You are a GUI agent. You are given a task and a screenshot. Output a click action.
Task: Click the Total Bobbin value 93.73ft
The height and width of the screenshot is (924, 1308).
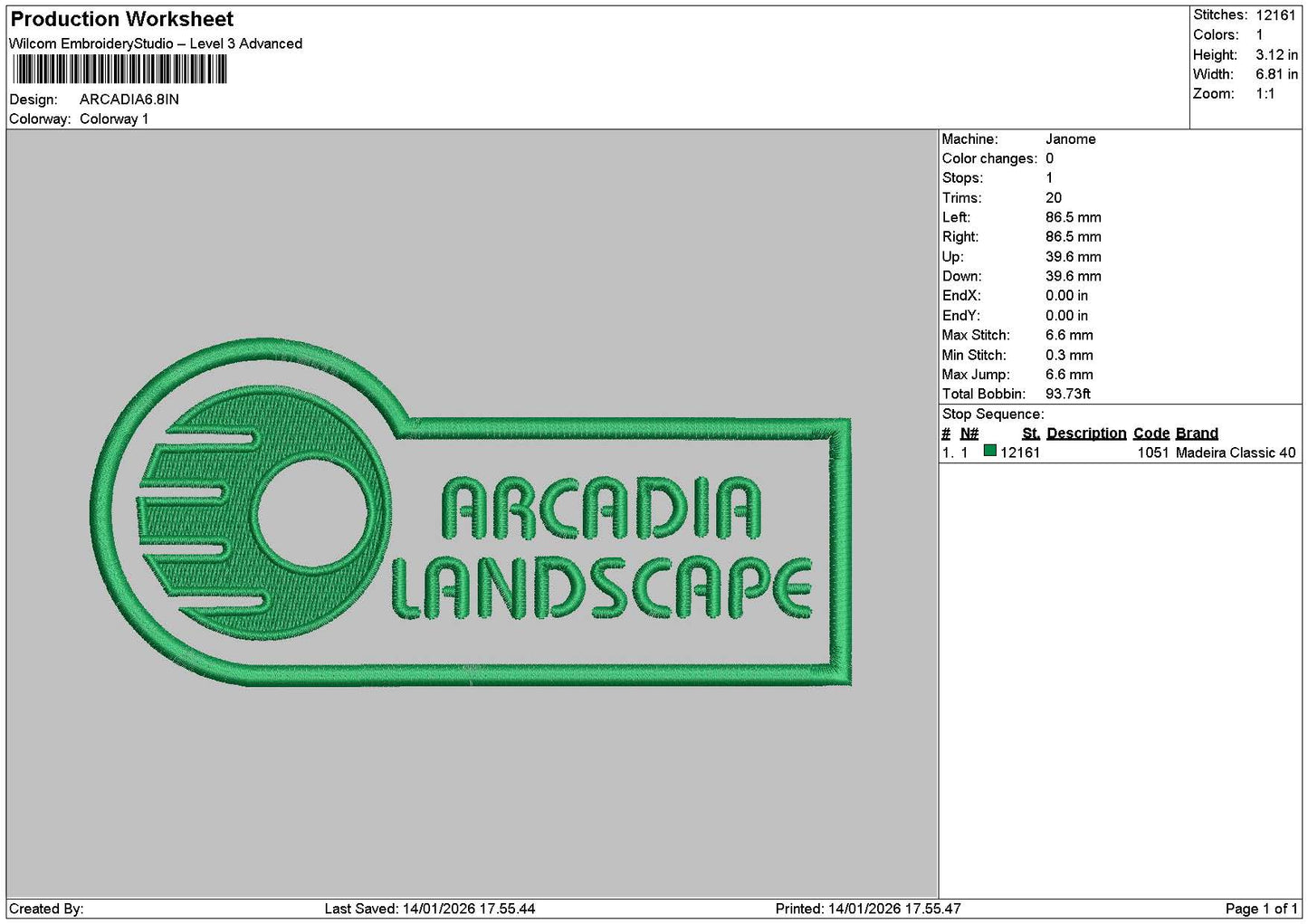1068,395
